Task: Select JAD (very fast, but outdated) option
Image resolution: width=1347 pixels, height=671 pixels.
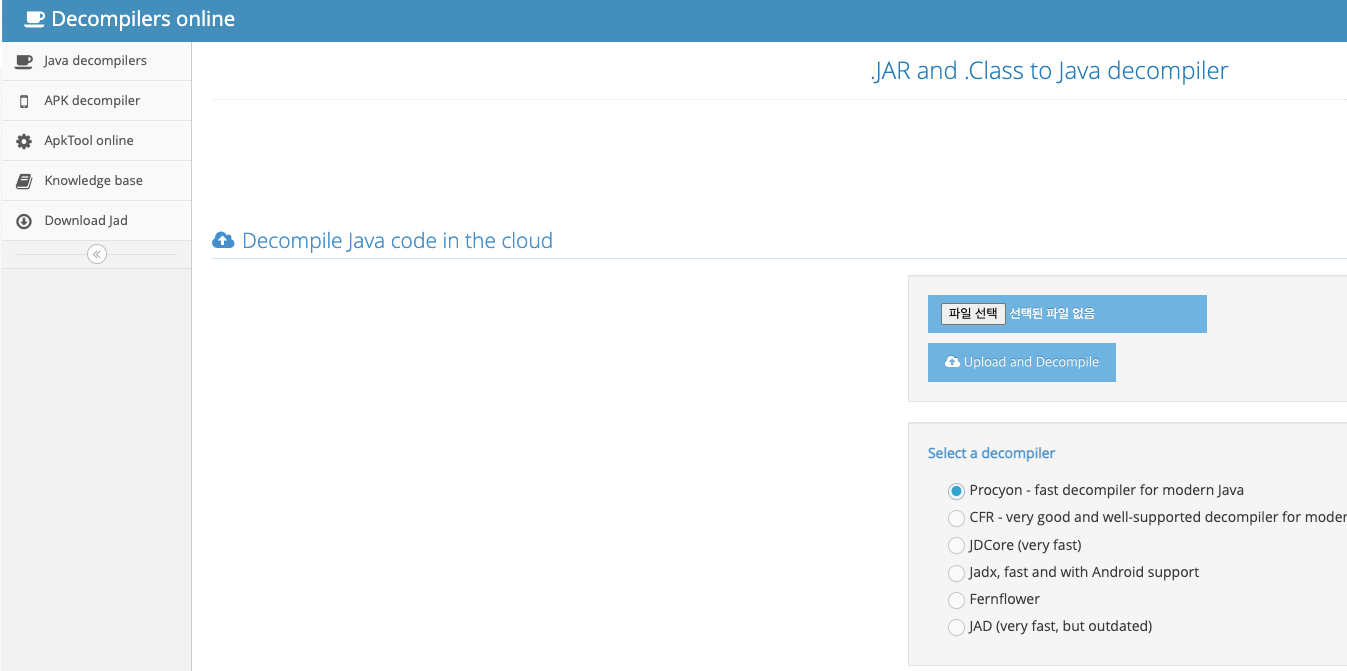Action: pos(956,627)
